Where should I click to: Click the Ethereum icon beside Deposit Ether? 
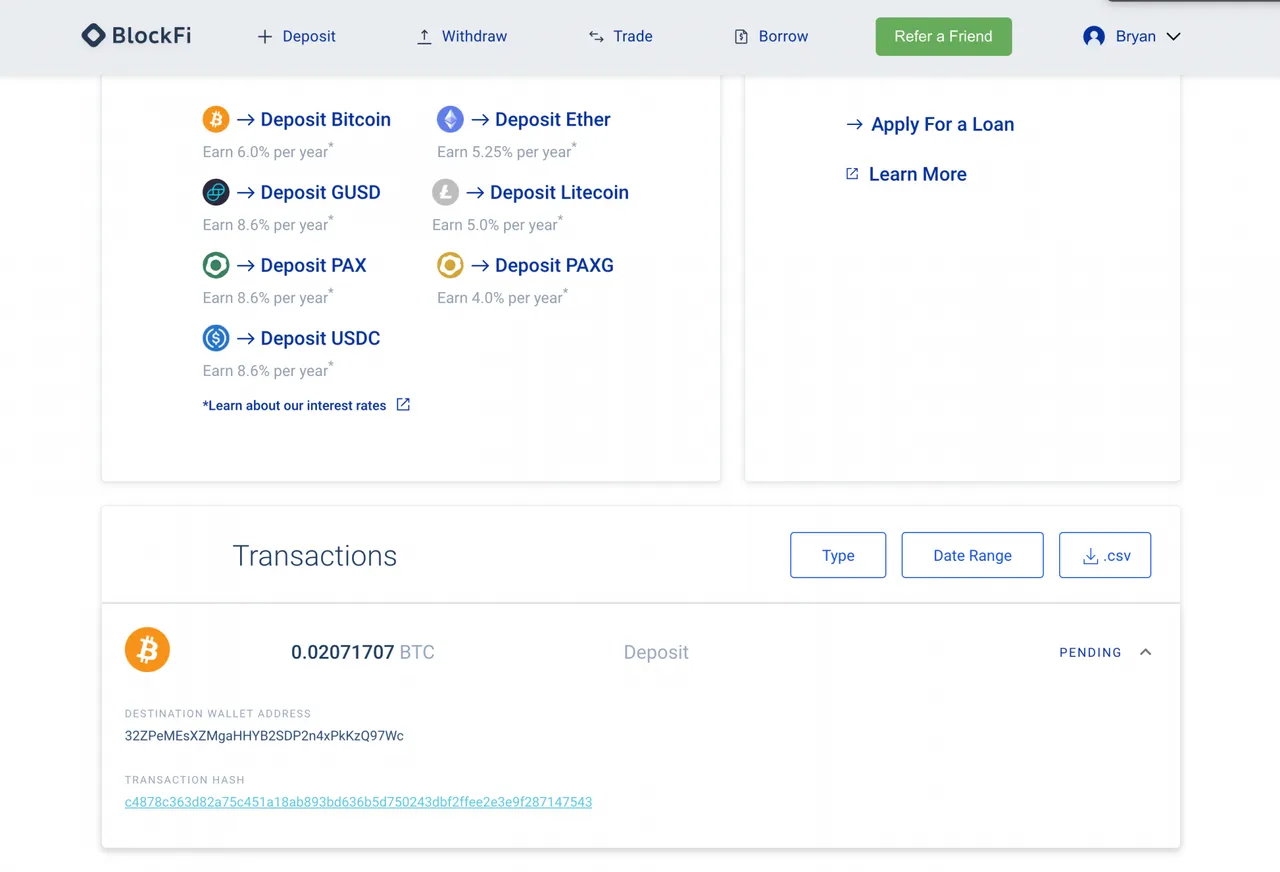450,120
